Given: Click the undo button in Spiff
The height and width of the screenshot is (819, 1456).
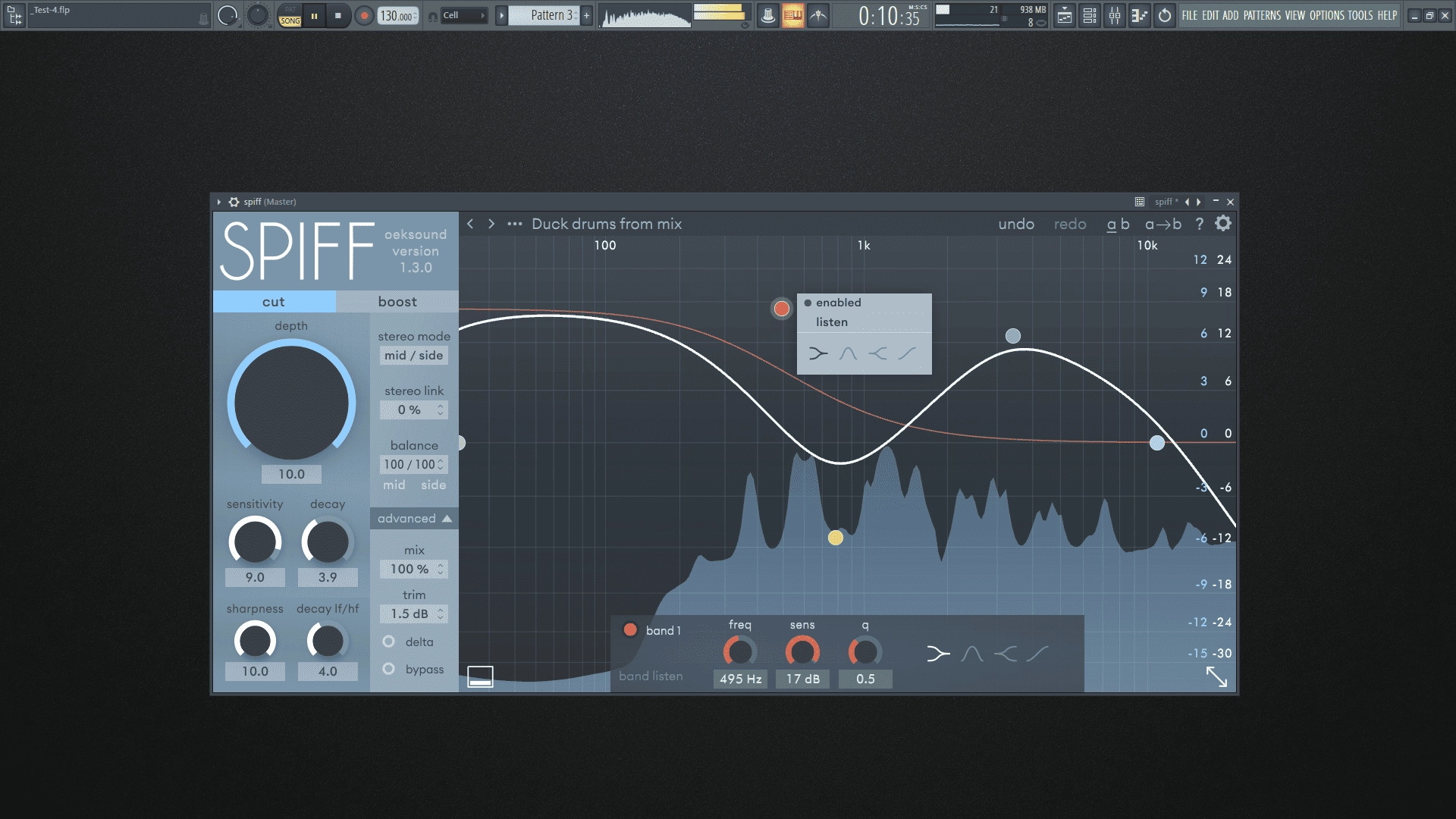Looking at the screenshot, I should click(1016, 224).
